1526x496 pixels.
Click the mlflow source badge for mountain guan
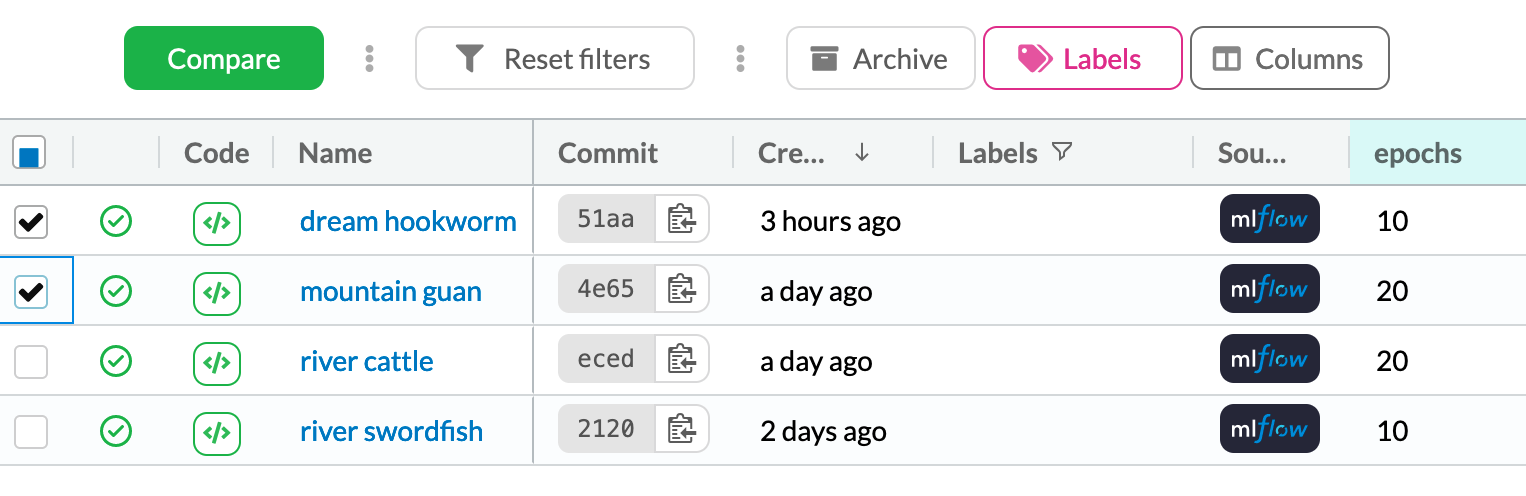1269,290
